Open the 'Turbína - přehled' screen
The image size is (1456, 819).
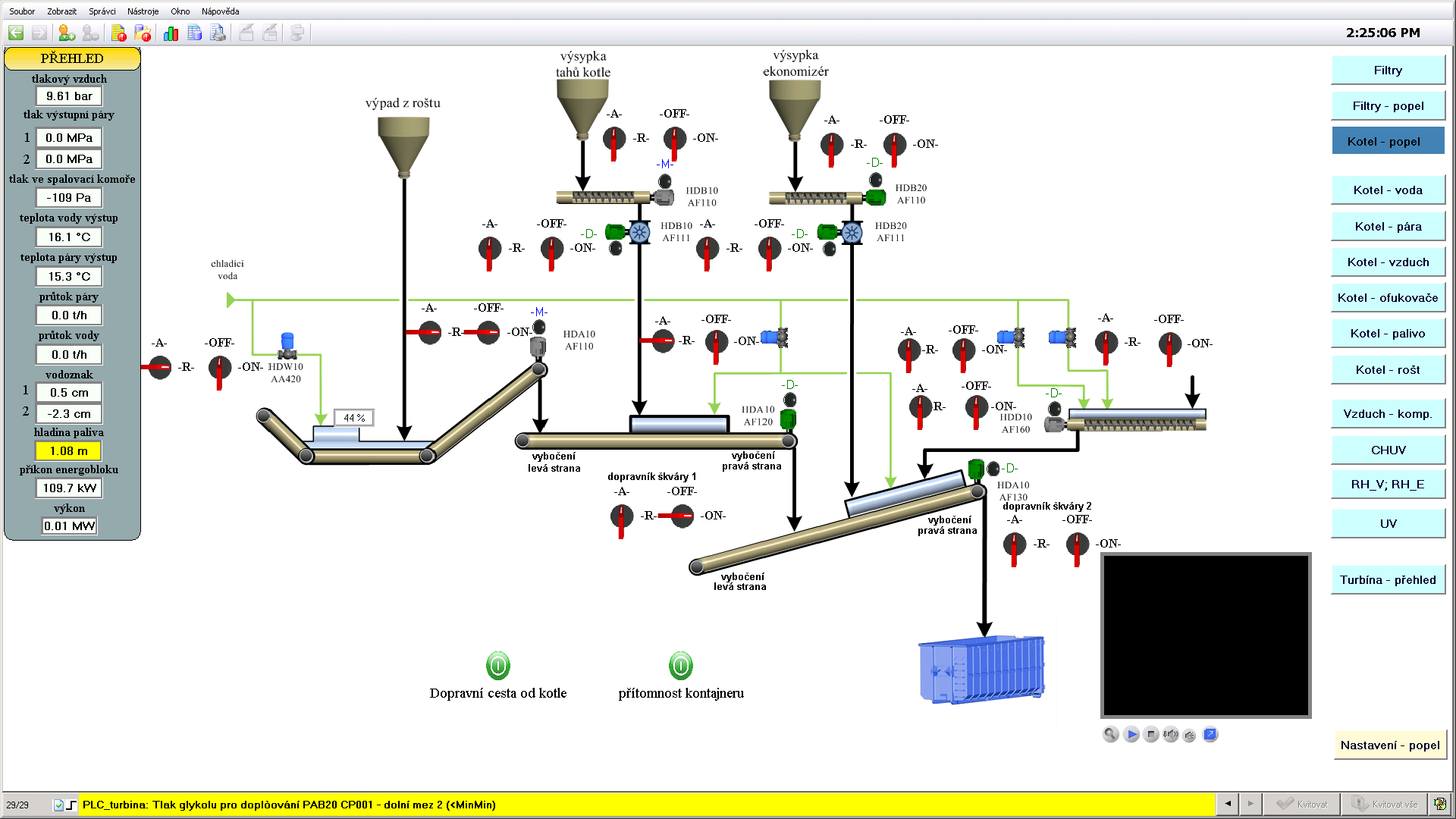click(x=1387, y=580)
